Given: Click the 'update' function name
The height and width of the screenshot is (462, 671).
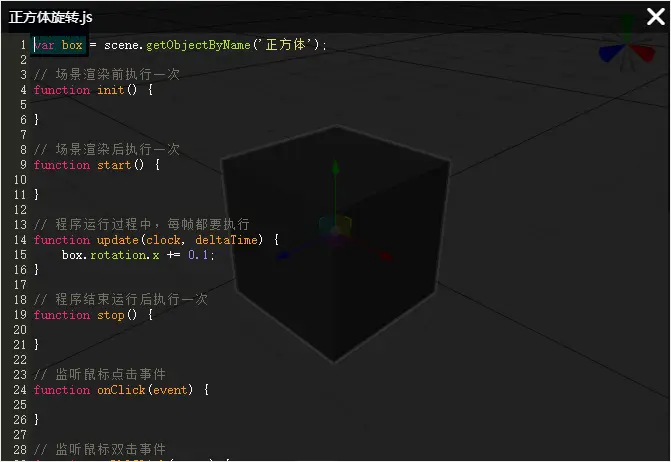Looking at the screenshot, I should click(117, 240).
